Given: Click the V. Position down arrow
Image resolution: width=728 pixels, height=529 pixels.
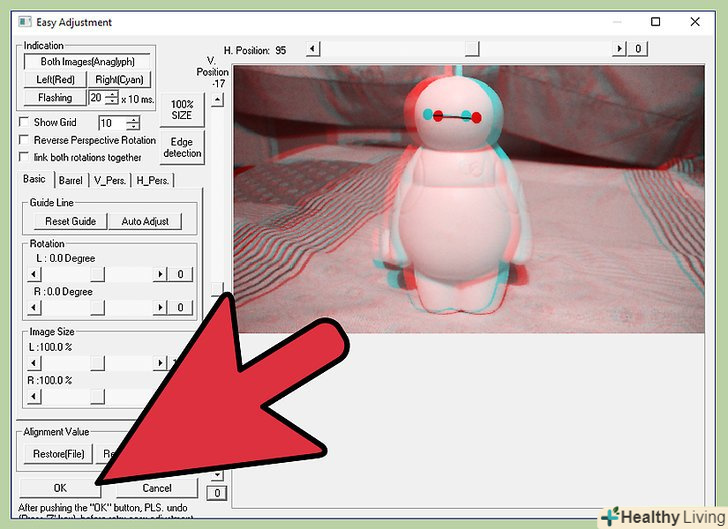Looking at the screenshot, I should click(217, 474).
